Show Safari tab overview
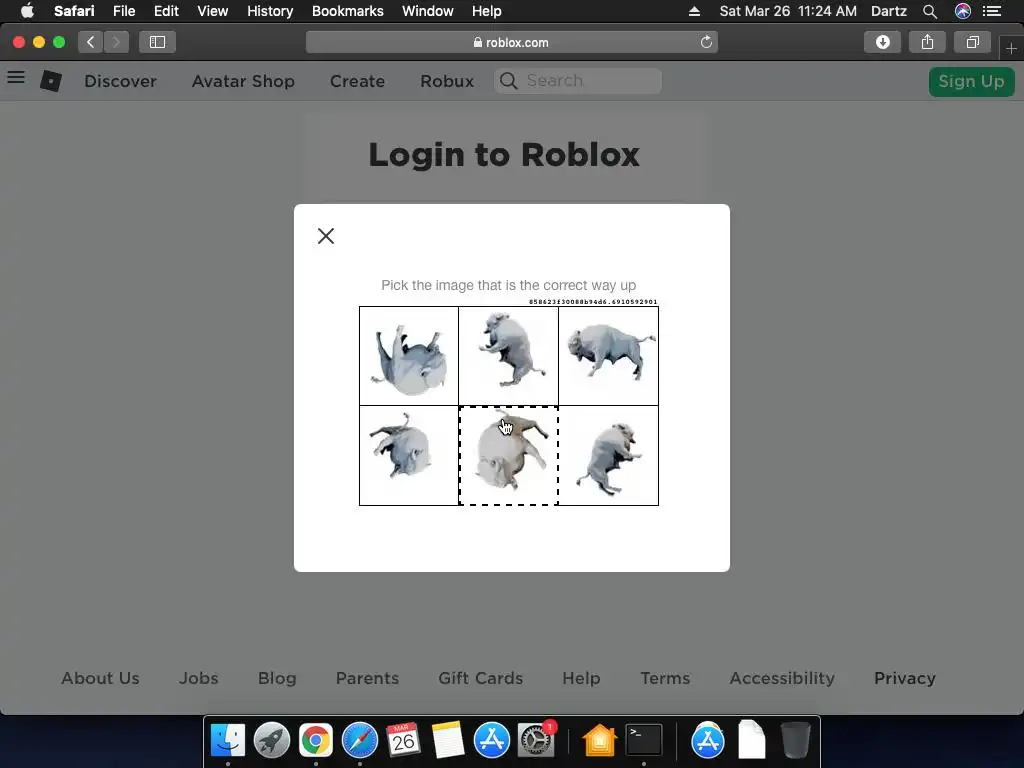Screen dimensions: 1024x768 pyautogui.click(x=972, y=42)
